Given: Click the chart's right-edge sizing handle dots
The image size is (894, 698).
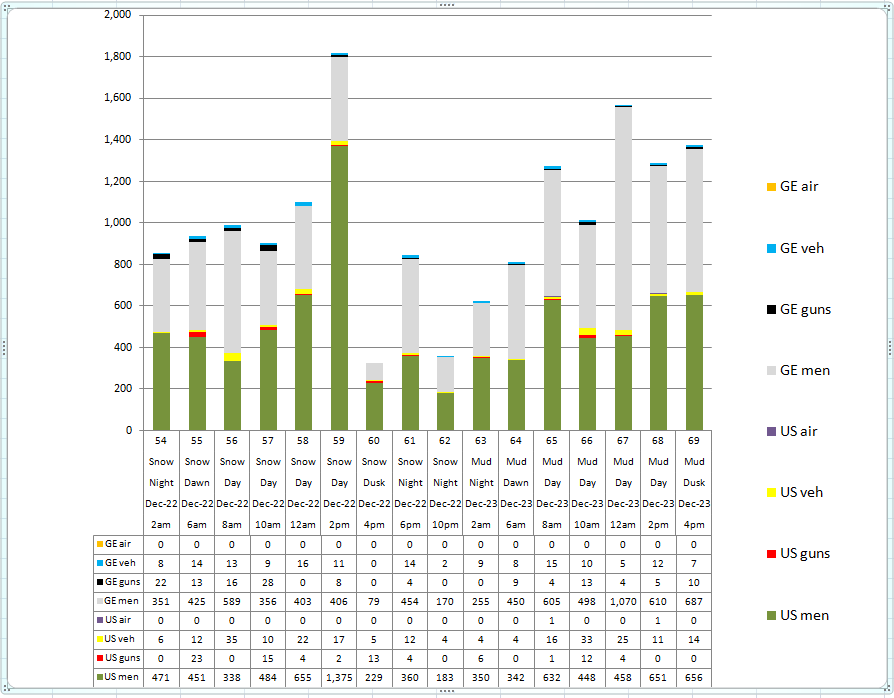Looking at the screenshot, I should (x=889, y=348).
